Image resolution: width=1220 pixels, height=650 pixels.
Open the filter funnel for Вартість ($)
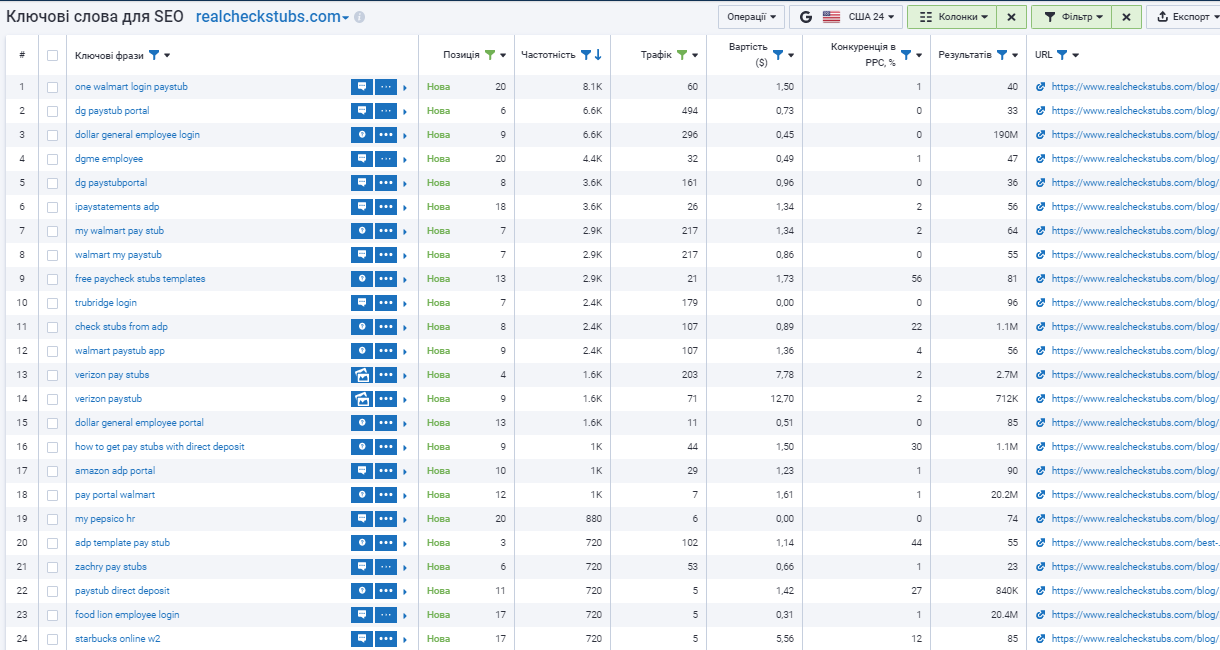[x=778, y=55]
